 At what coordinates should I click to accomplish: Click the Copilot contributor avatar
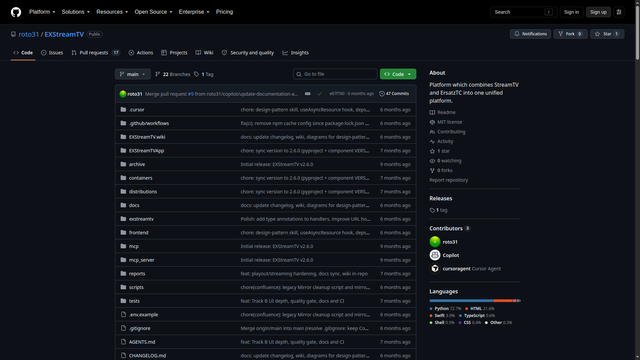coord(435,255)
